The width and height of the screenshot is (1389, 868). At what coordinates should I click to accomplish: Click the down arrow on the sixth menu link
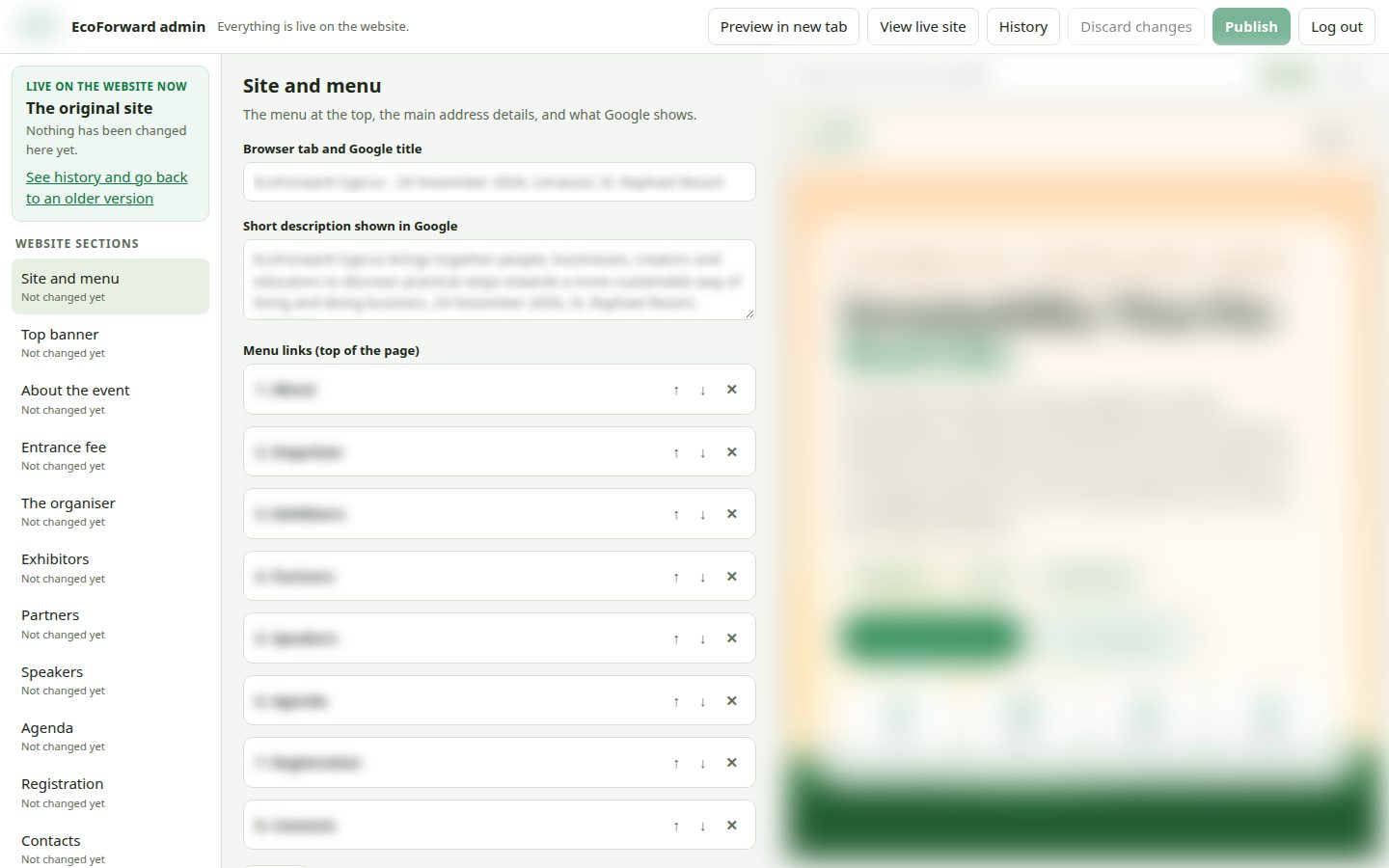tap(703, 701)
